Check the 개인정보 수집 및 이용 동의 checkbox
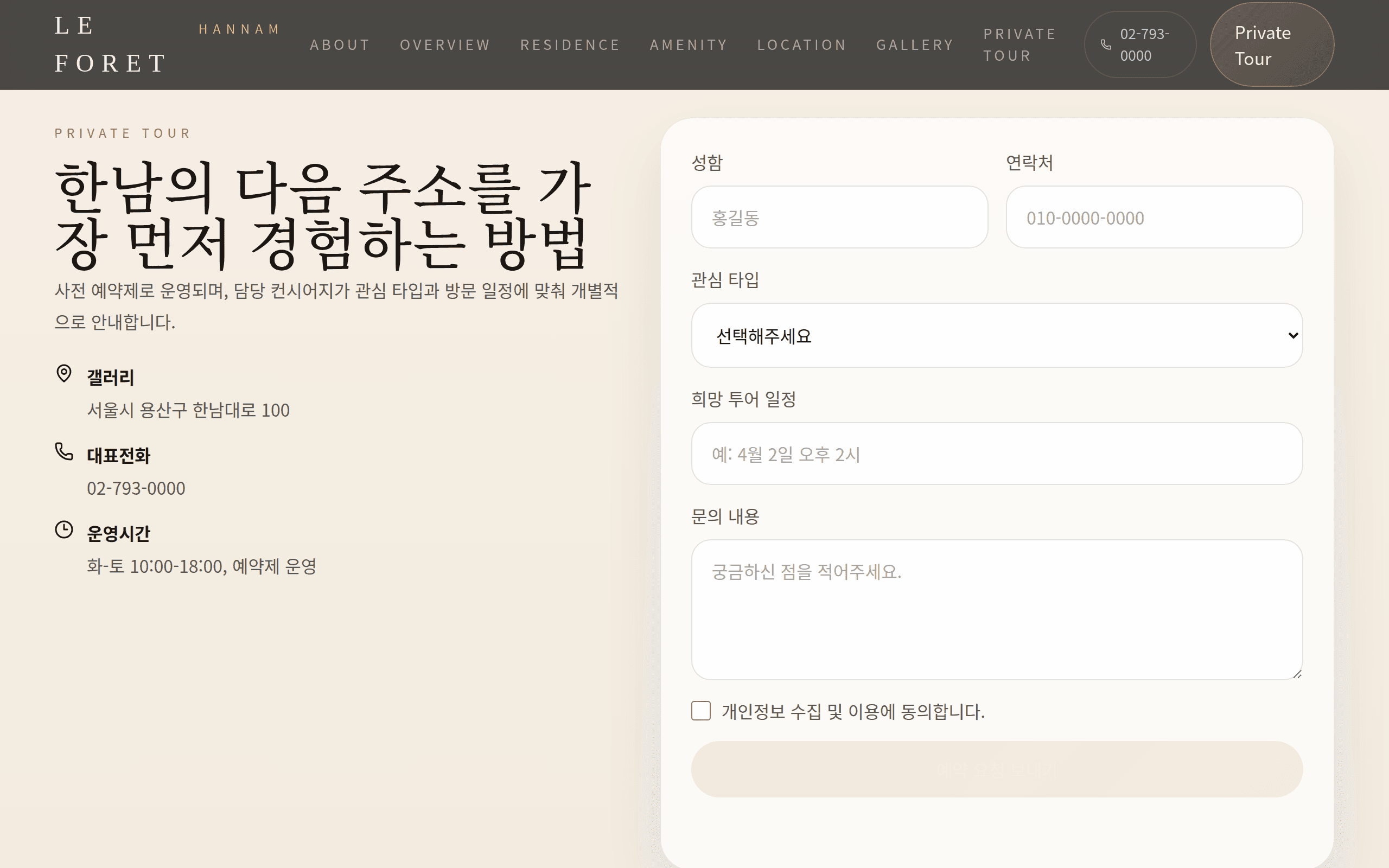1389x868 pixels. 701,711
